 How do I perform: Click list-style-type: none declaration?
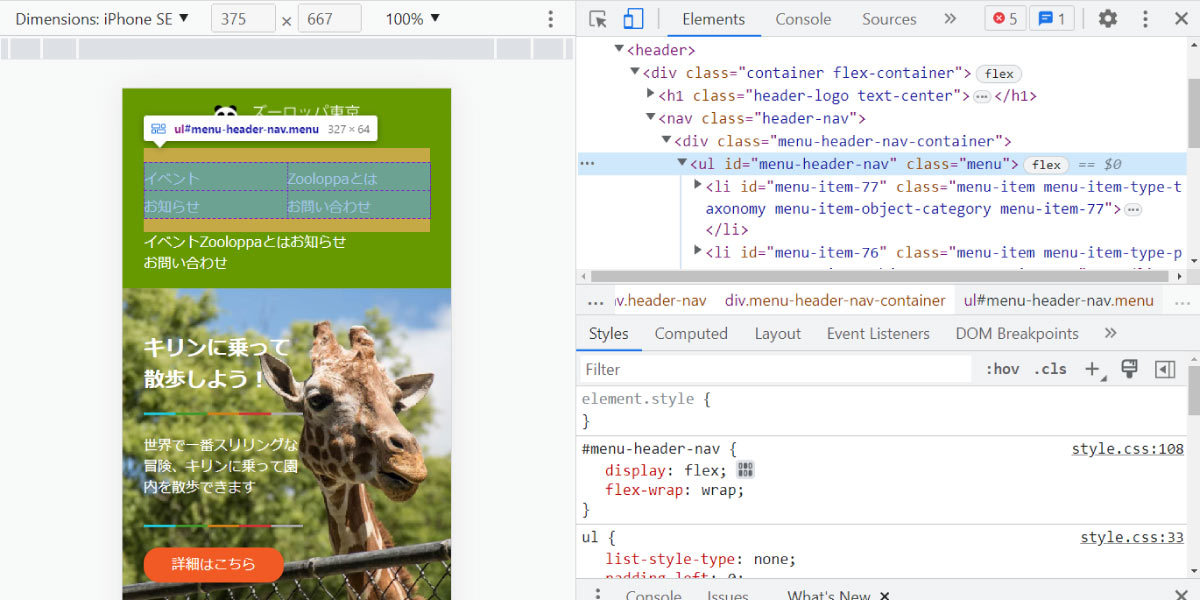[x=700, y=559]
